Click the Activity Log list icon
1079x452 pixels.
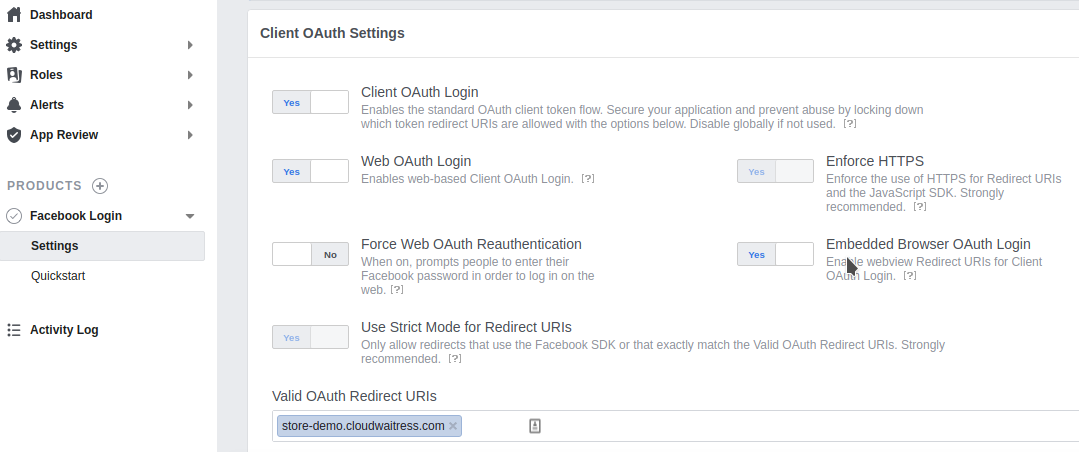pyautogui.click(x=14, y=330)
